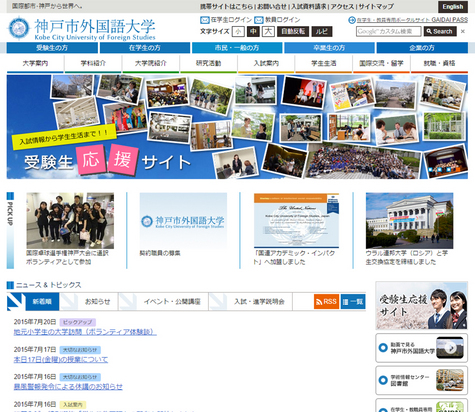Click the university crest logo icon
This screenshot has height=412, width=475.
19,28
